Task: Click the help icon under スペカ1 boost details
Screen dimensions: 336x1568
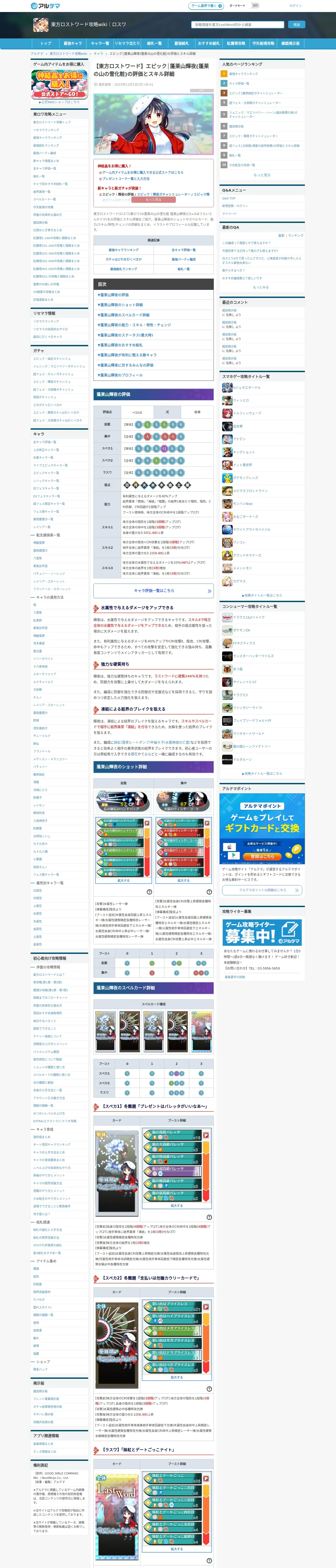Action: coord(209,1217)
